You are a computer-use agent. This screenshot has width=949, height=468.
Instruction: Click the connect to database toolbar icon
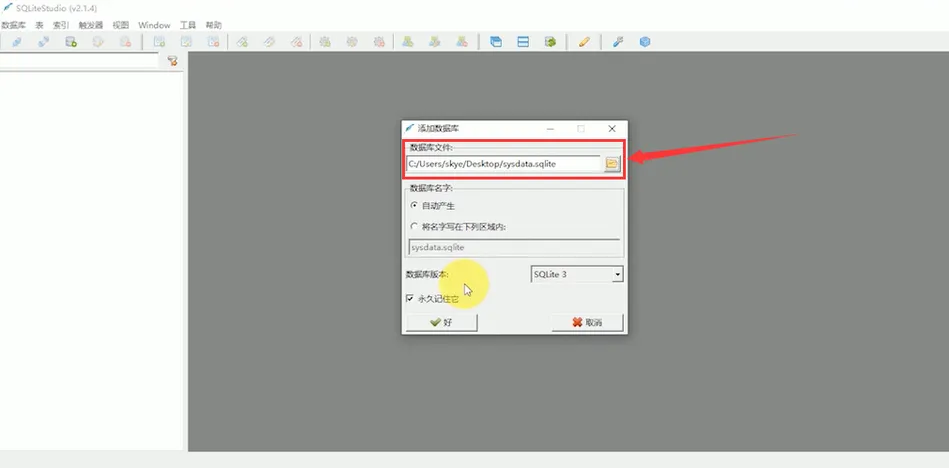coord(17,42)
